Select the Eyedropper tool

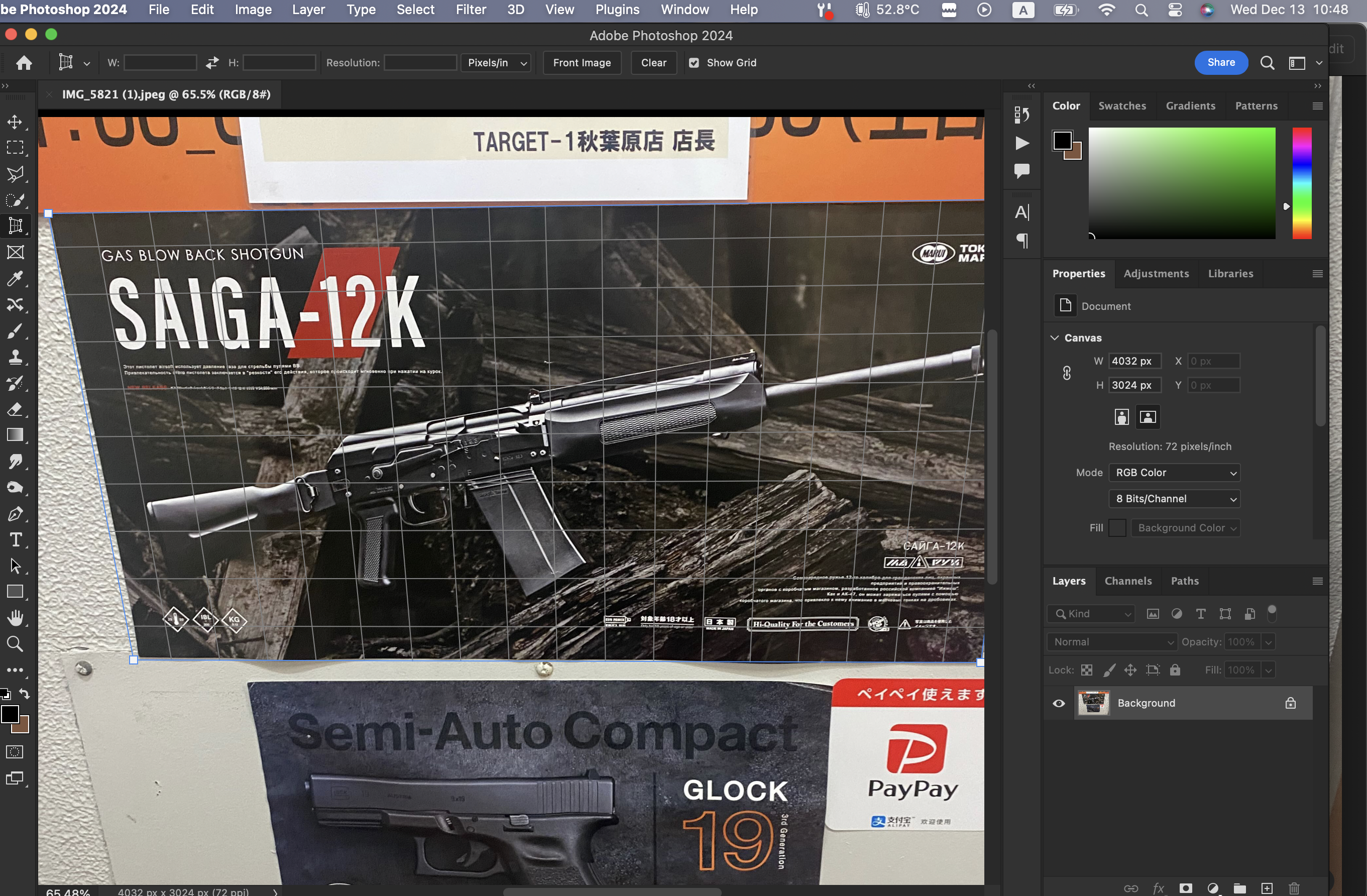click(x=15, y=279)
